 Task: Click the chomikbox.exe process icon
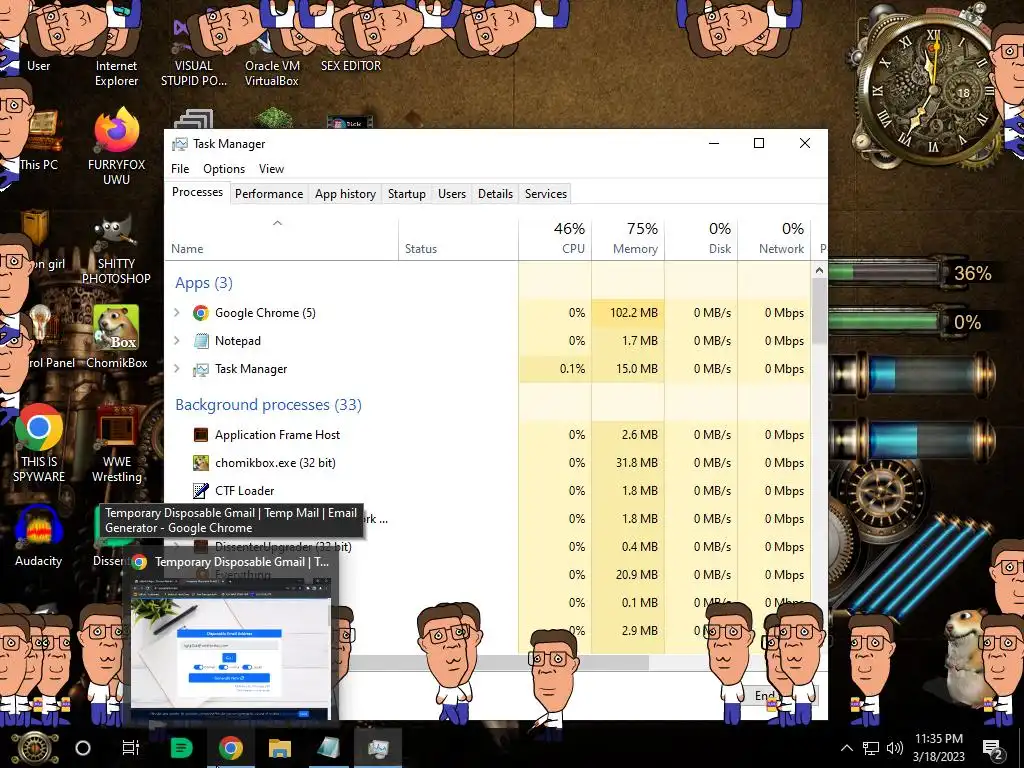tap(200, 463)
